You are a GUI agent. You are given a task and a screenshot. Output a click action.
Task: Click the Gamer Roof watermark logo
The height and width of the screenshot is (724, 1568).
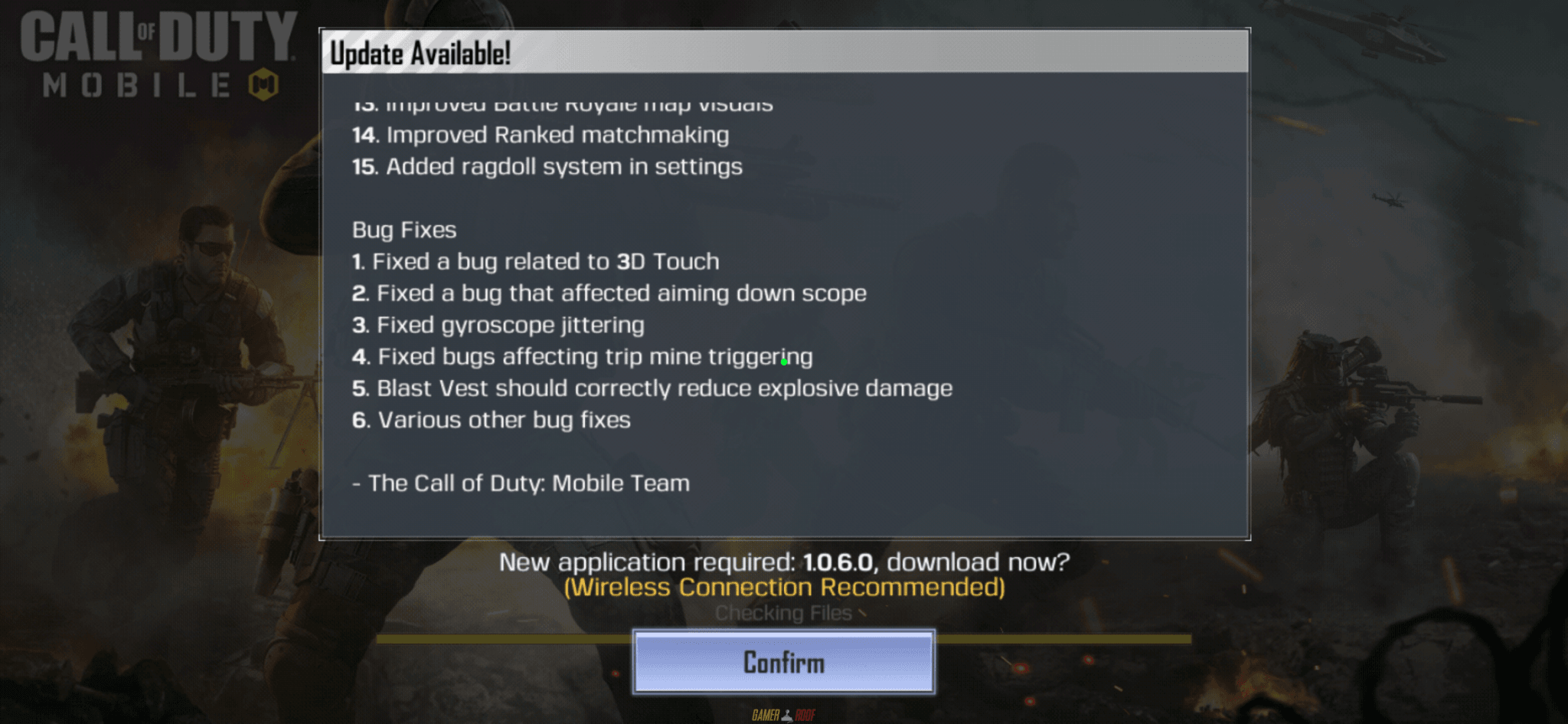click(783, 715)
